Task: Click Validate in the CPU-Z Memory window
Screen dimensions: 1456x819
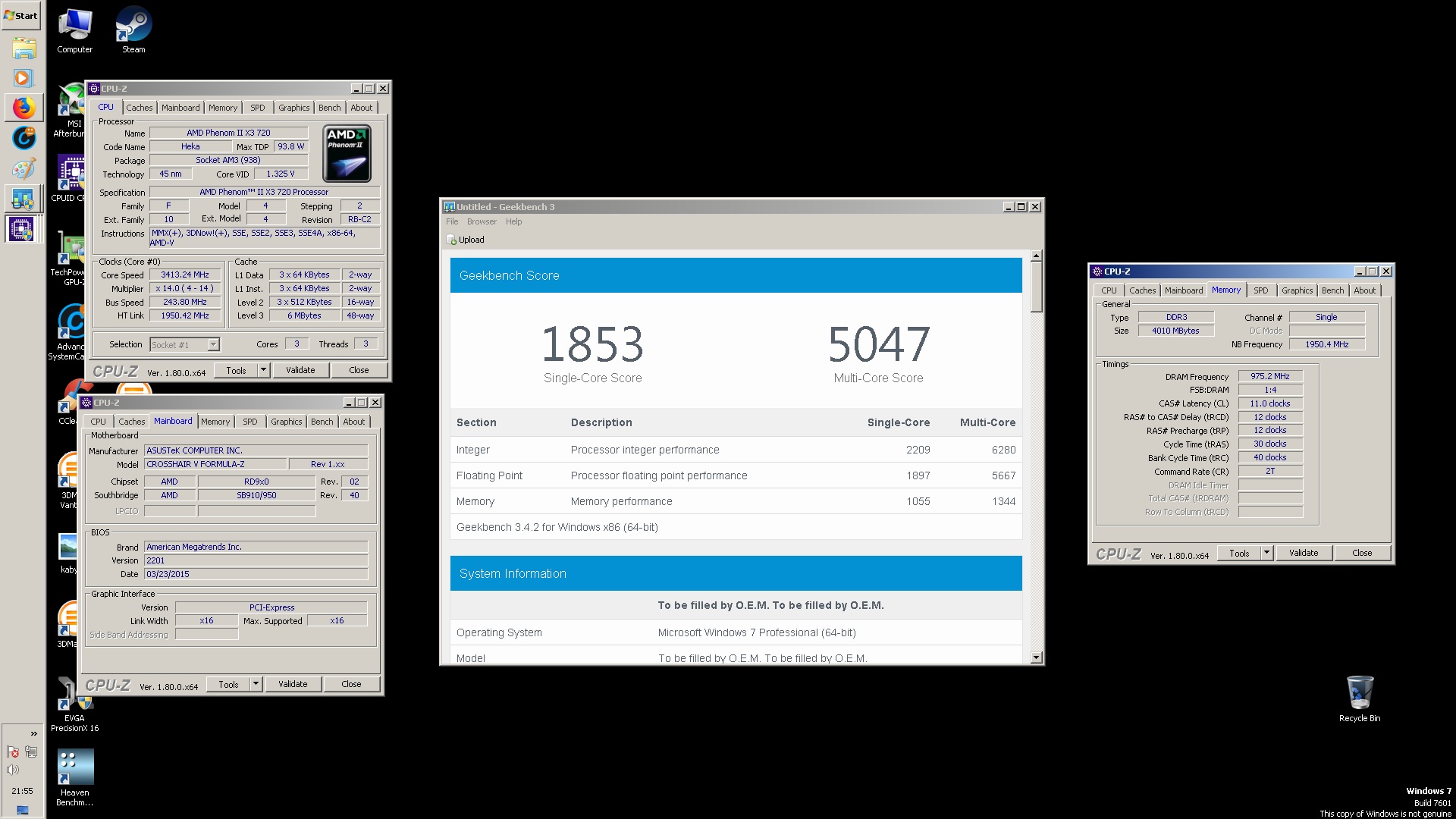Action: tap(1304, 553)
